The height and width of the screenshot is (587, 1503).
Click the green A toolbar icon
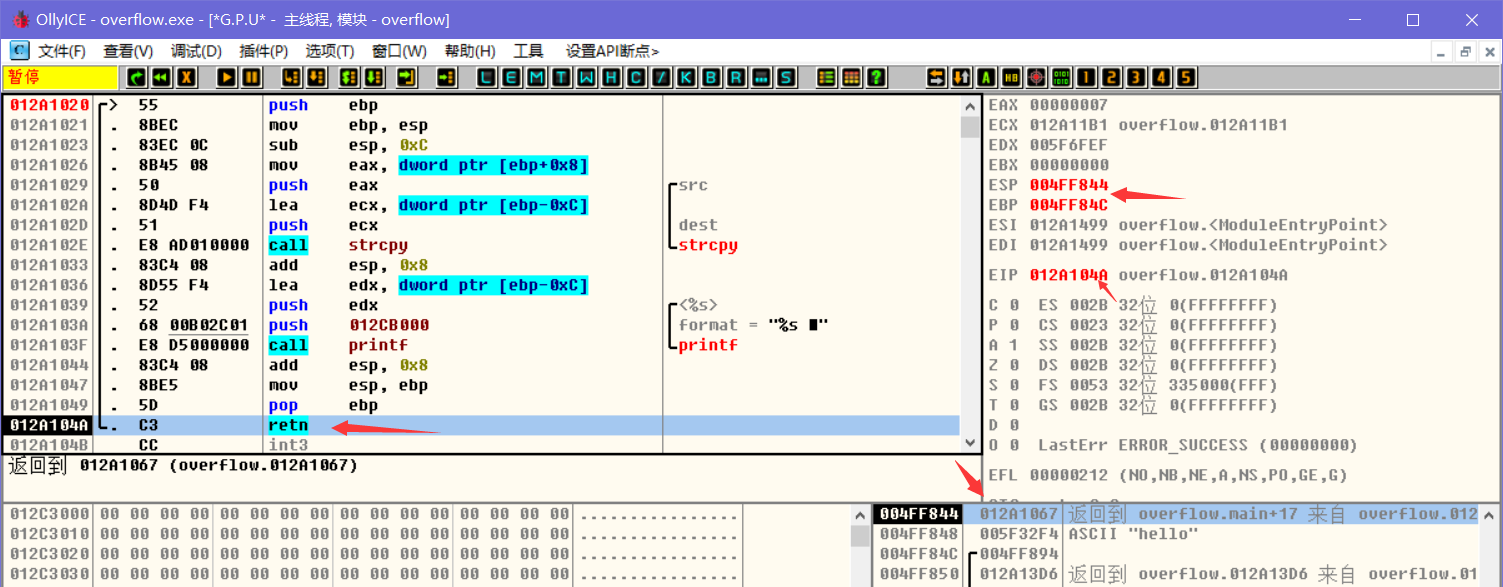point(987,77)
